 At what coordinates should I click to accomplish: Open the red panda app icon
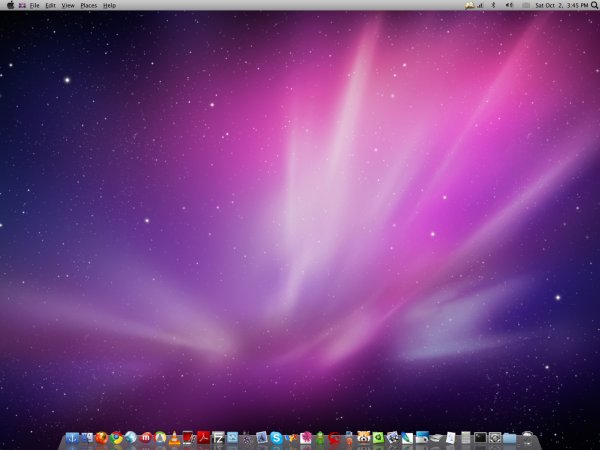pyautogui.click(x=364, y=438)
